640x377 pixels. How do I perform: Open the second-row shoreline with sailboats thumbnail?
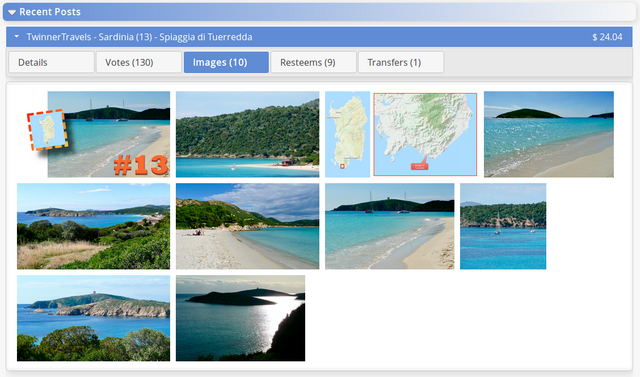point(389,226)
